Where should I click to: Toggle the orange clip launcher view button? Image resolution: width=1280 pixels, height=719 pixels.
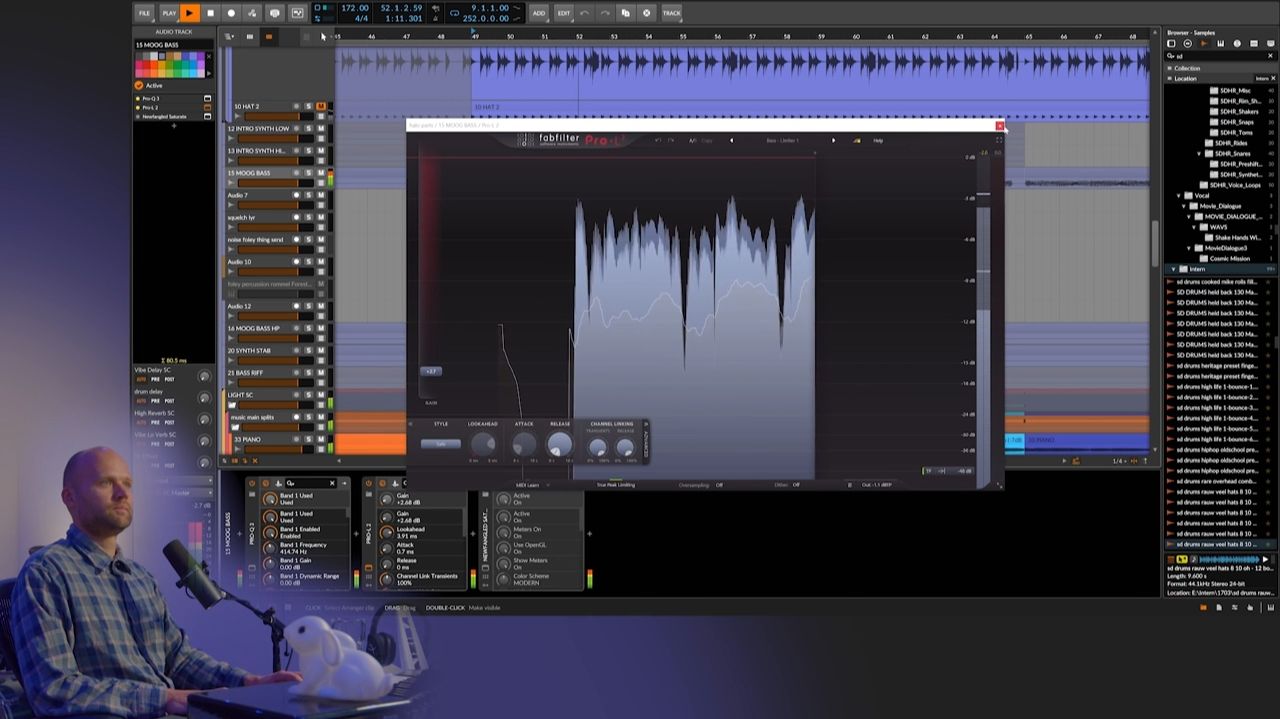coord(268,37)
